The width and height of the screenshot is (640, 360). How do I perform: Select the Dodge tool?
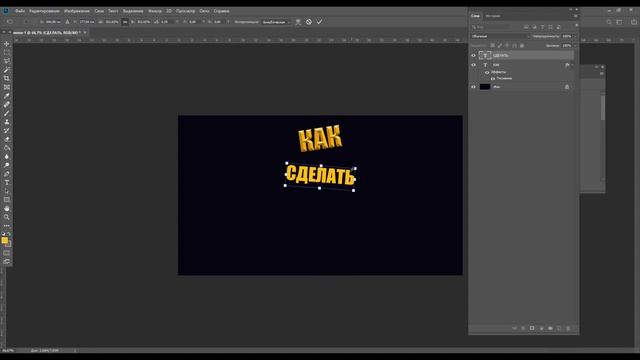[x=7, y=165]
